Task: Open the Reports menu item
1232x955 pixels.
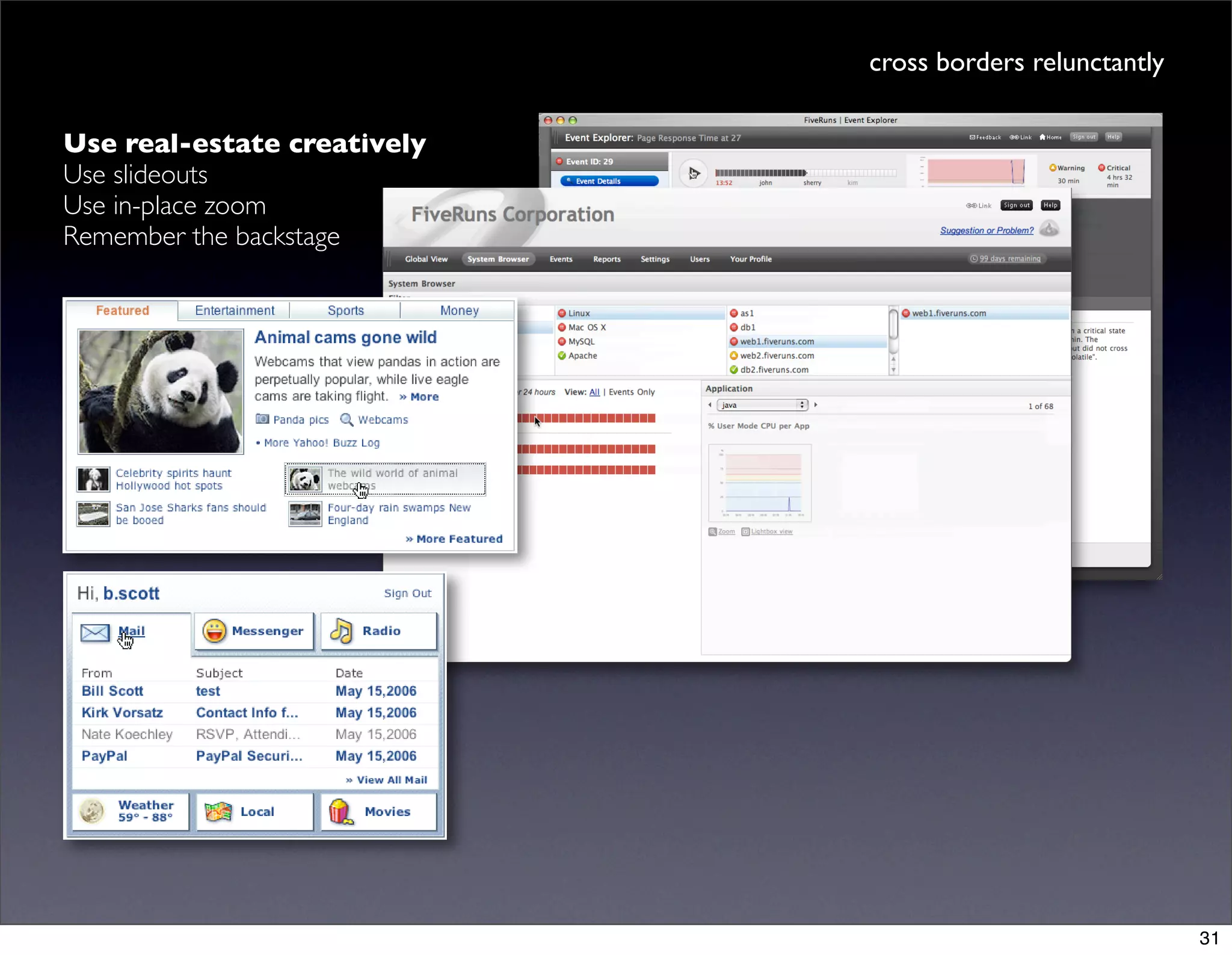Action: [x=606, y=259]
